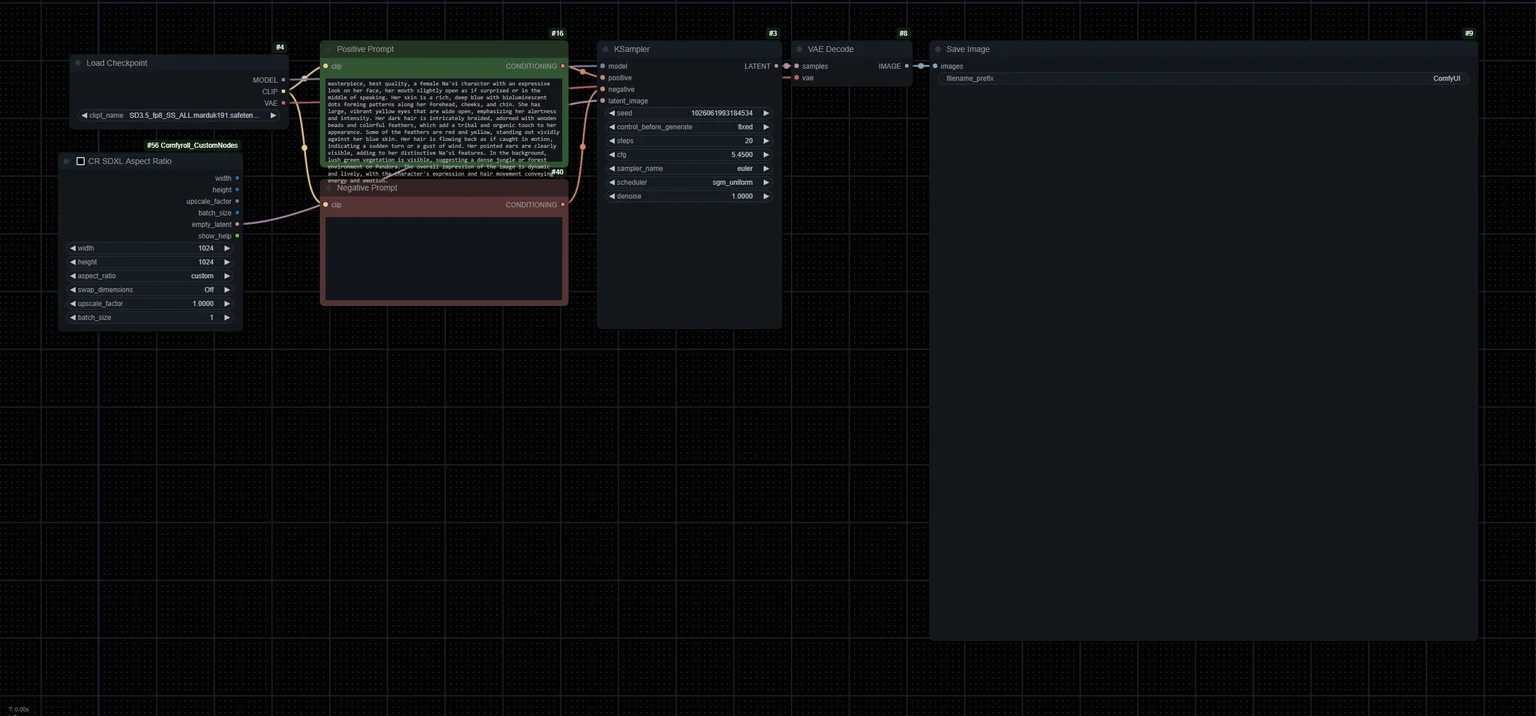Image resolution: width=1536 pixels, height=716 pixels.
Task: Click the seed value 1026061993184534
Action: click(721, 113)
